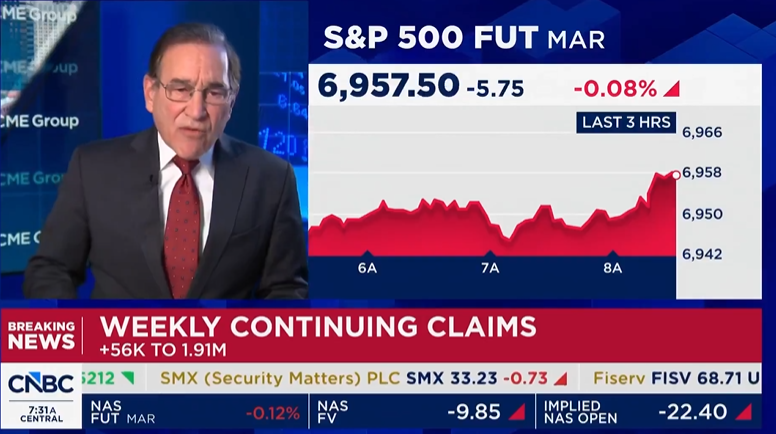Click the 6,966 price axis label
This screenshot has width=776, height=434.
point(701,132)
